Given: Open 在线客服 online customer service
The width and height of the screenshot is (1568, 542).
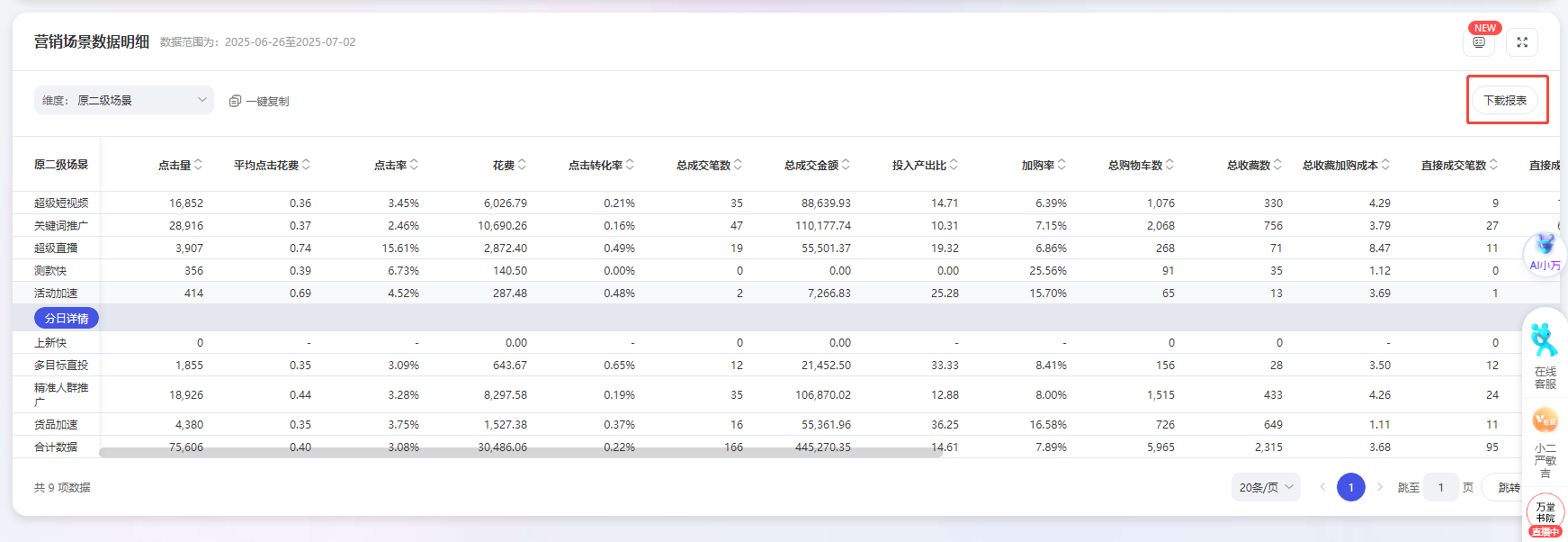Looking at the screenshot, I should pyautogui.click(x=1545, y=356).
